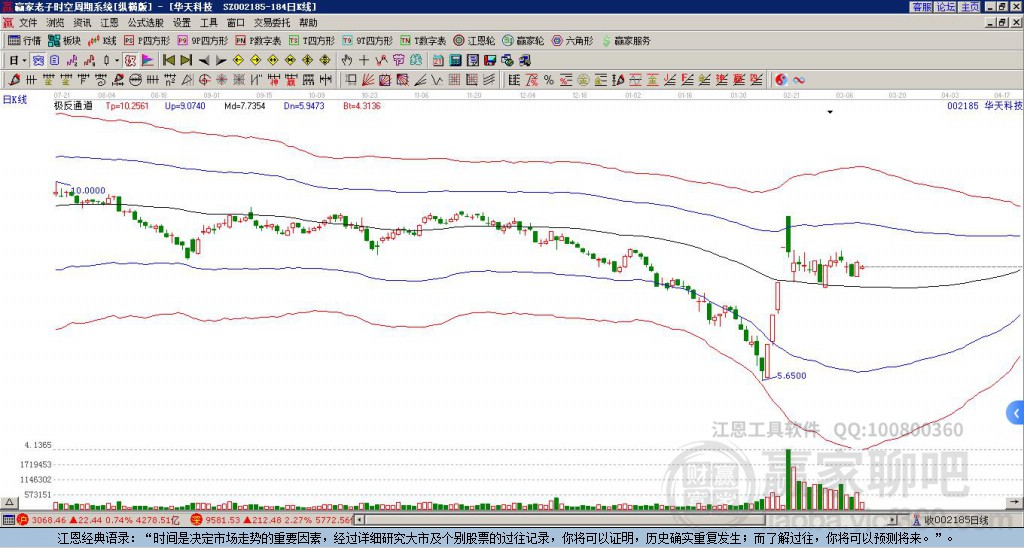Image resolution: width=1024 pixels, height=548 pixels.
Task: Step right with black arrow icon
Action: pos(221,61)
